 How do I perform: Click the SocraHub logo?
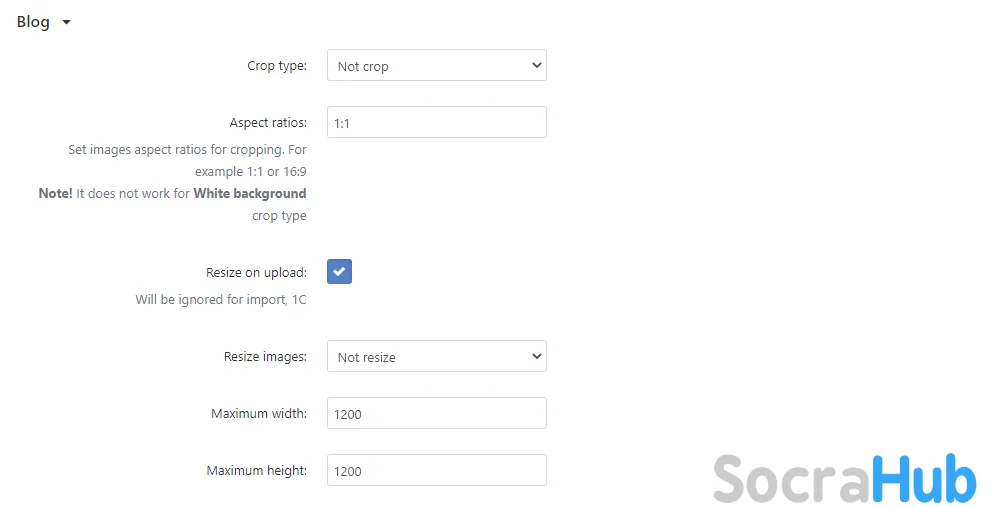click(844, 478)
